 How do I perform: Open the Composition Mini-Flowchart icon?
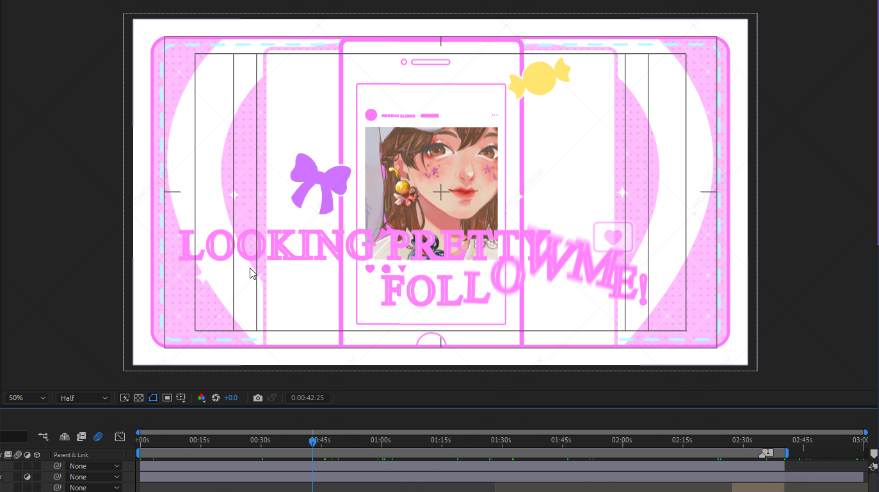coord(43,437)
